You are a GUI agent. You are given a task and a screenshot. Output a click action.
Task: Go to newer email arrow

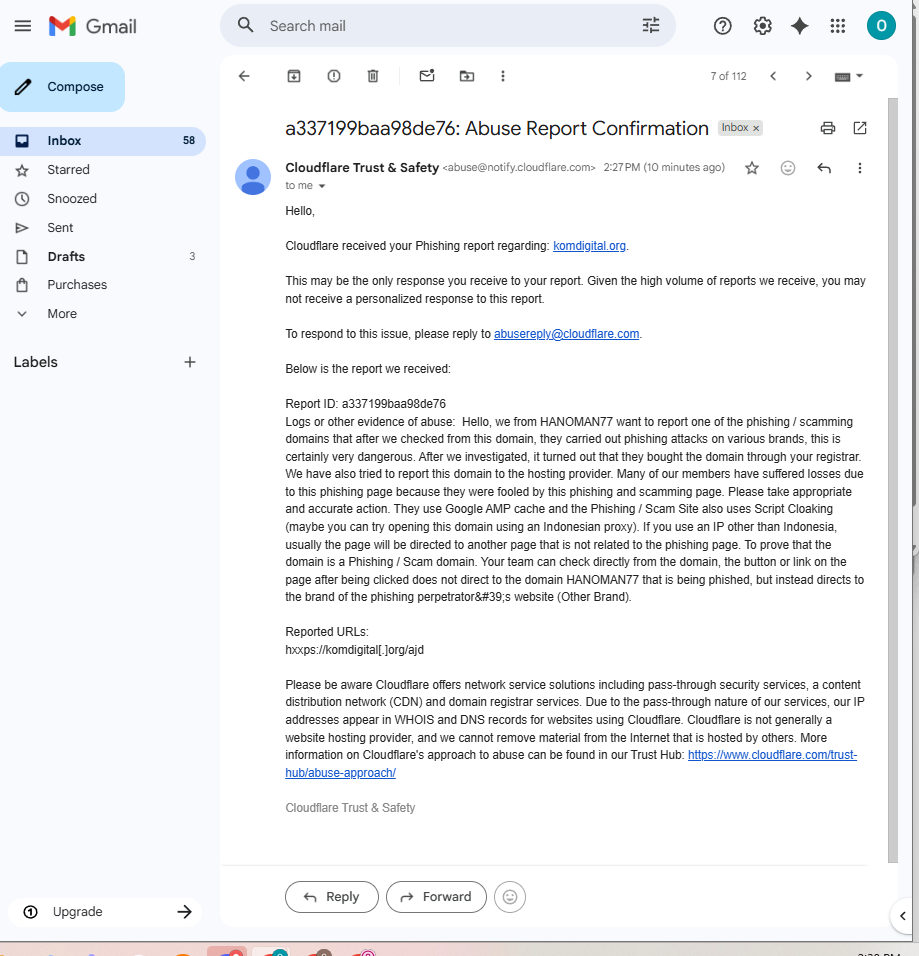click(x=773, y=76)
